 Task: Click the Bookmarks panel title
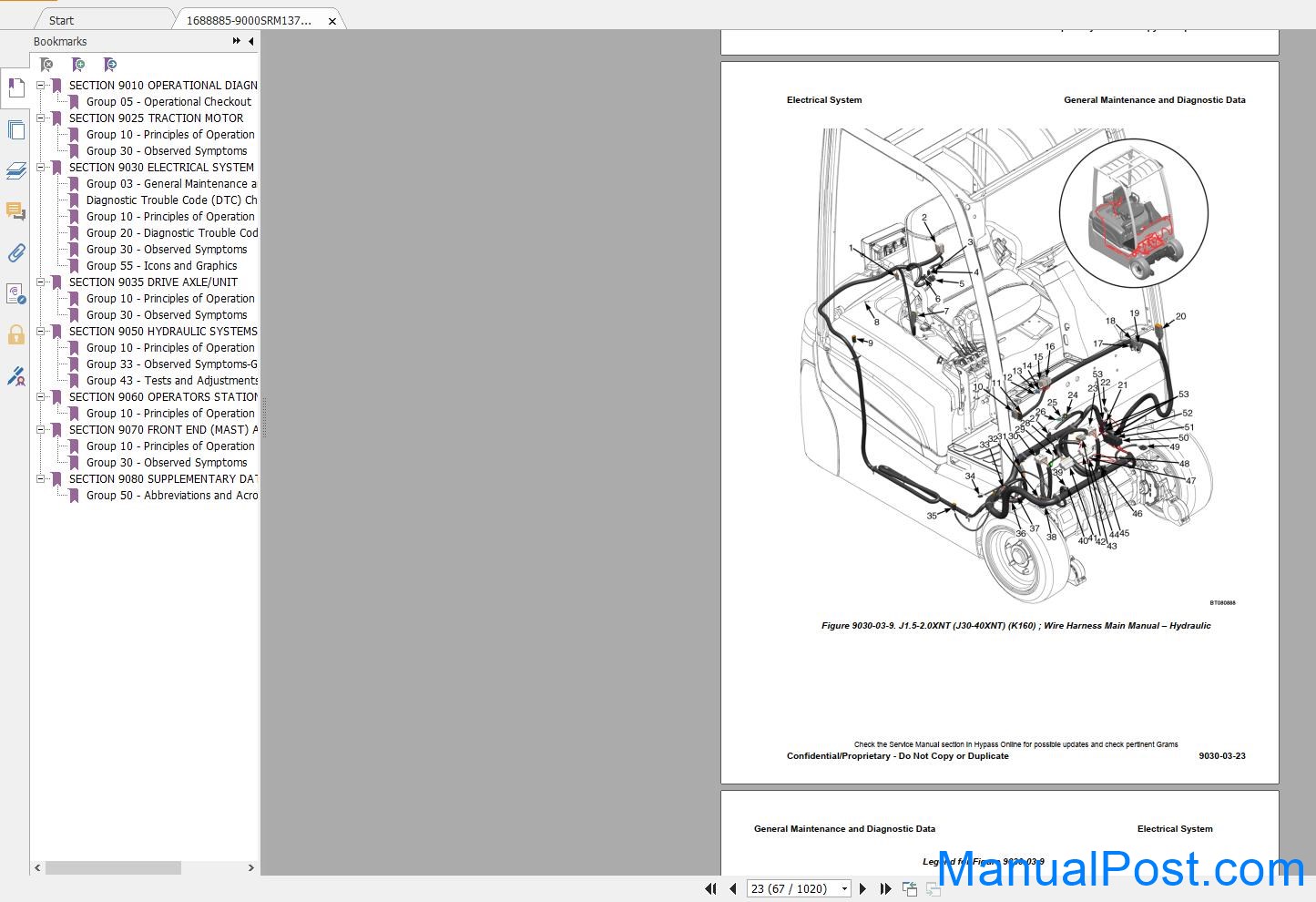point(60,41)
